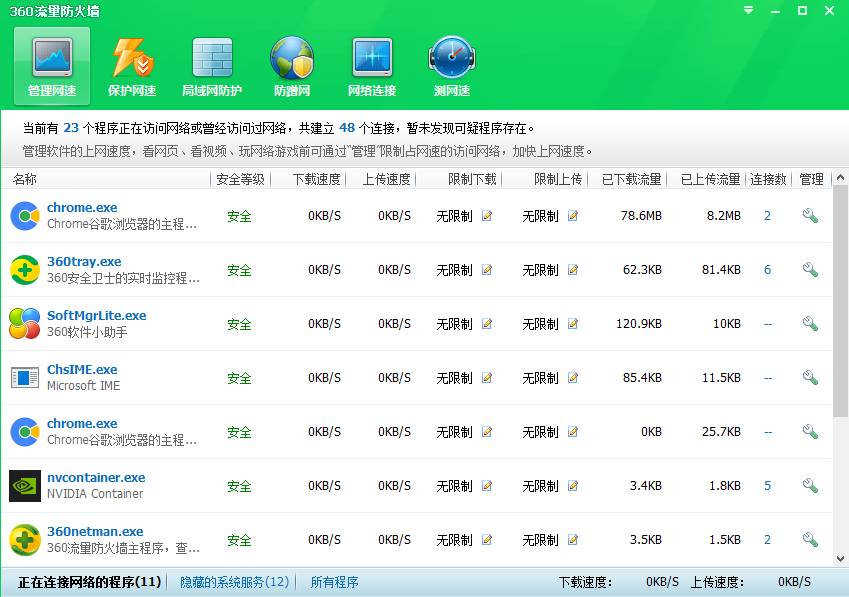Switch to 隐藏的系统服务(12) tab
The image size is (849, 597).
[x=234, y=582]
